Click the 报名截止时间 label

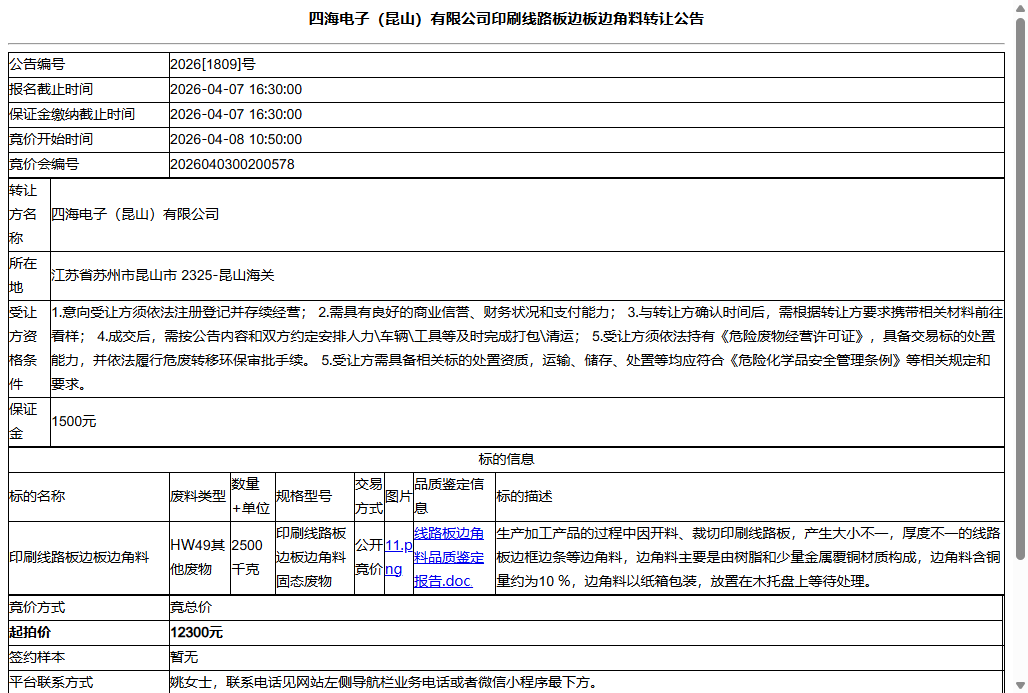pyautogui.click(x=51, y=89)
